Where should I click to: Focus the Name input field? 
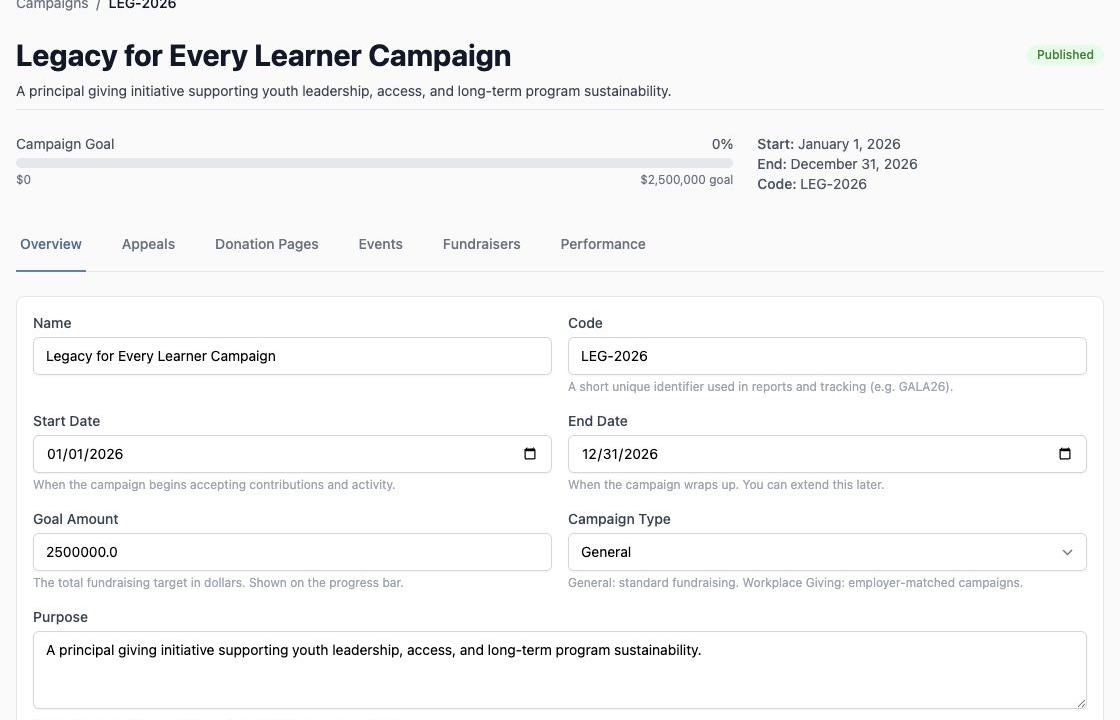pyautogui.click(x=292, y=356)
